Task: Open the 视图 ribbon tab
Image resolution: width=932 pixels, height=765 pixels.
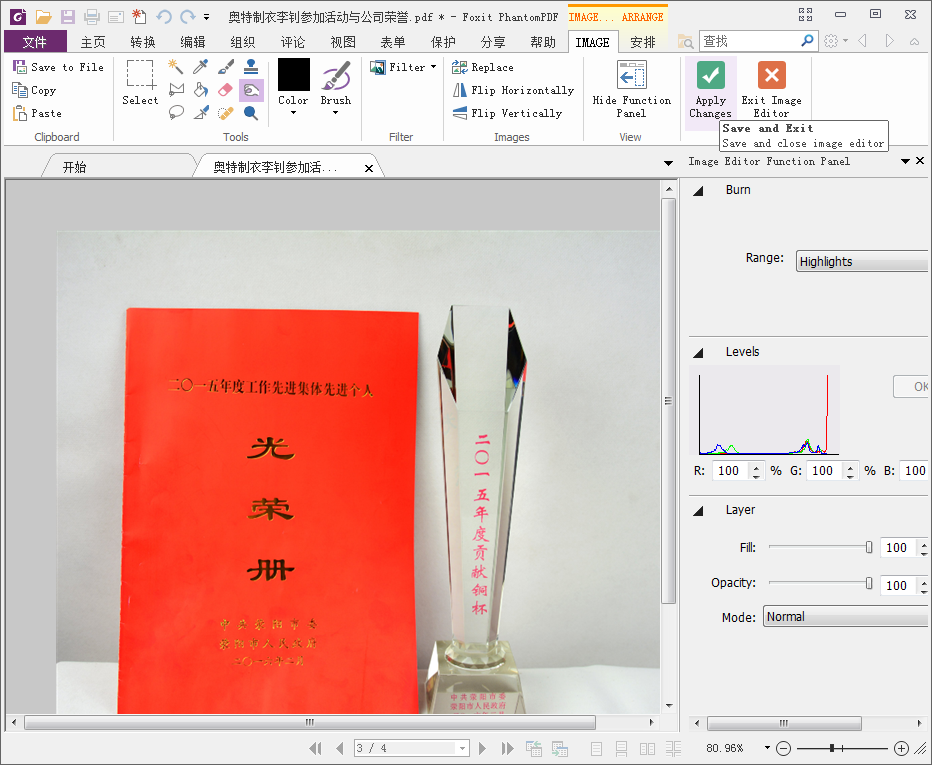Action: [x=343, y=42]
